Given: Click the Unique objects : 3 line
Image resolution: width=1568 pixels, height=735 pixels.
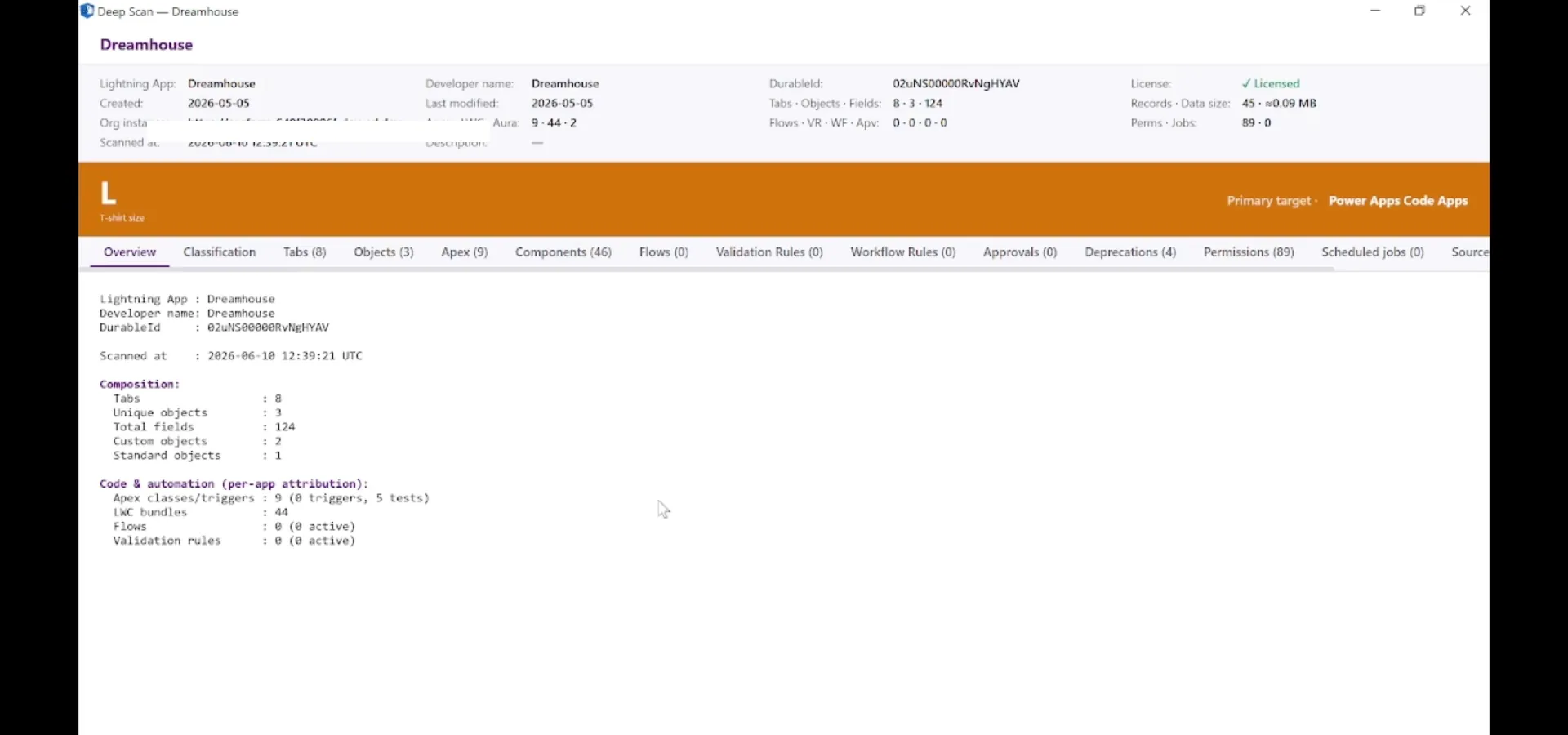Looking at the screenshot, I should (x=198, y=413).
